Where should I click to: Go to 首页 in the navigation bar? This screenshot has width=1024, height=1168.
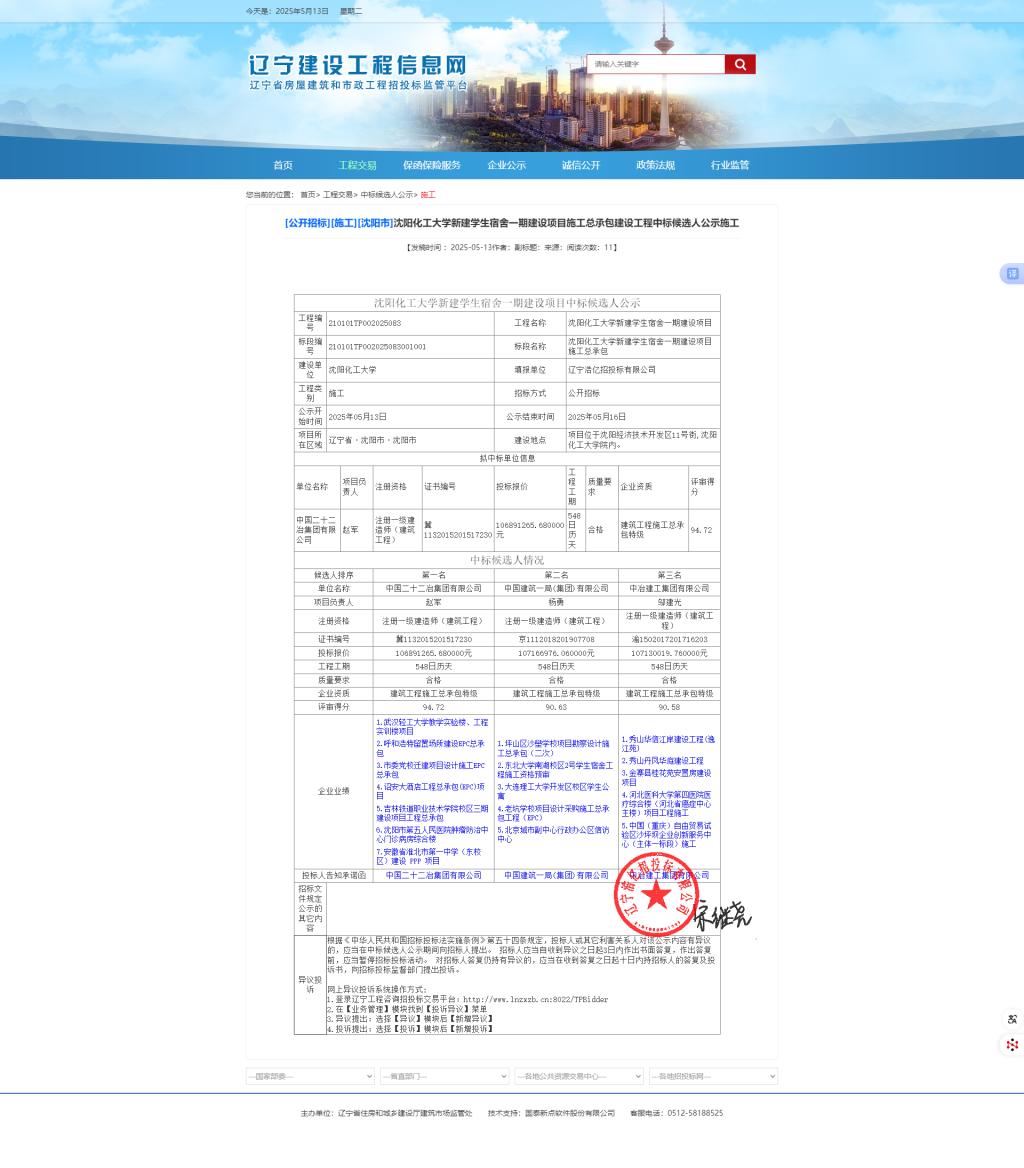pyautogui.click(x=283, y=165)
